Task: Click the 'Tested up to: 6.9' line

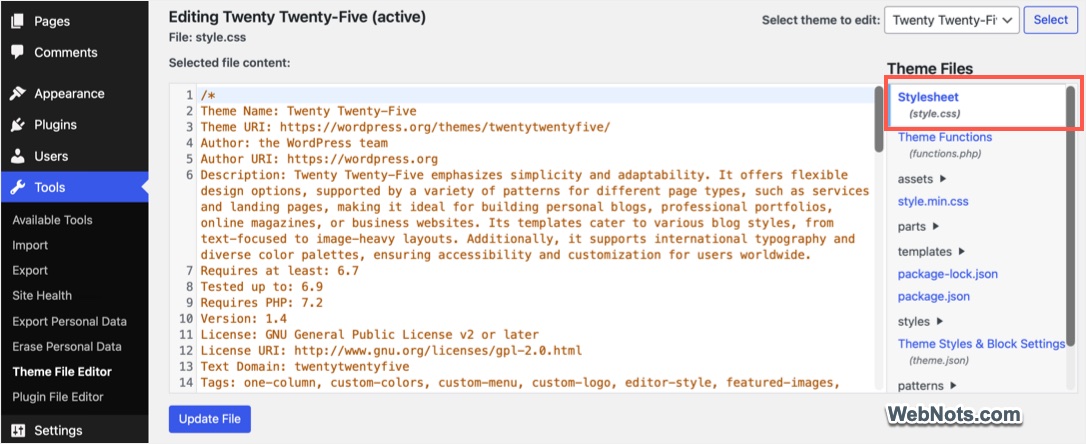Action: click(262, 287)
